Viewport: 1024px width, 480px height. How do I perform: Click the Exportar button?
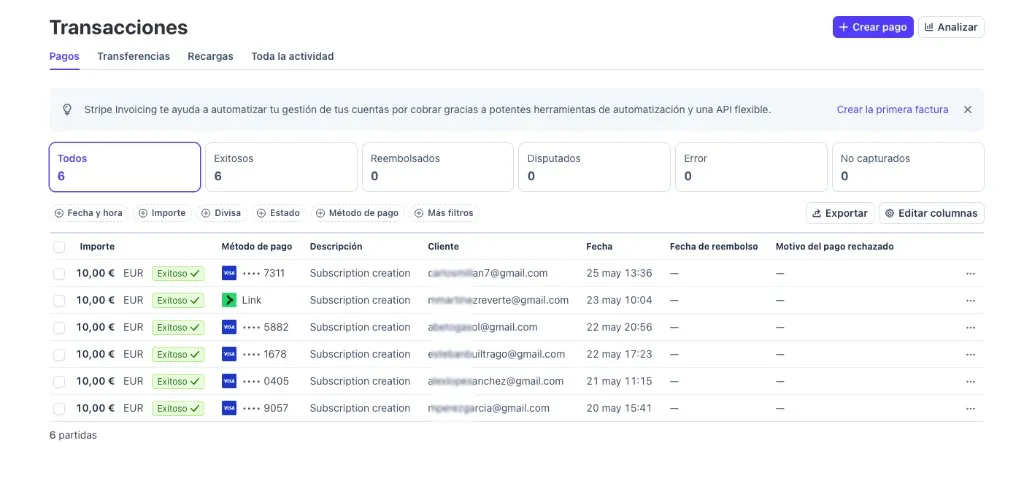click(x=840, y=213)
